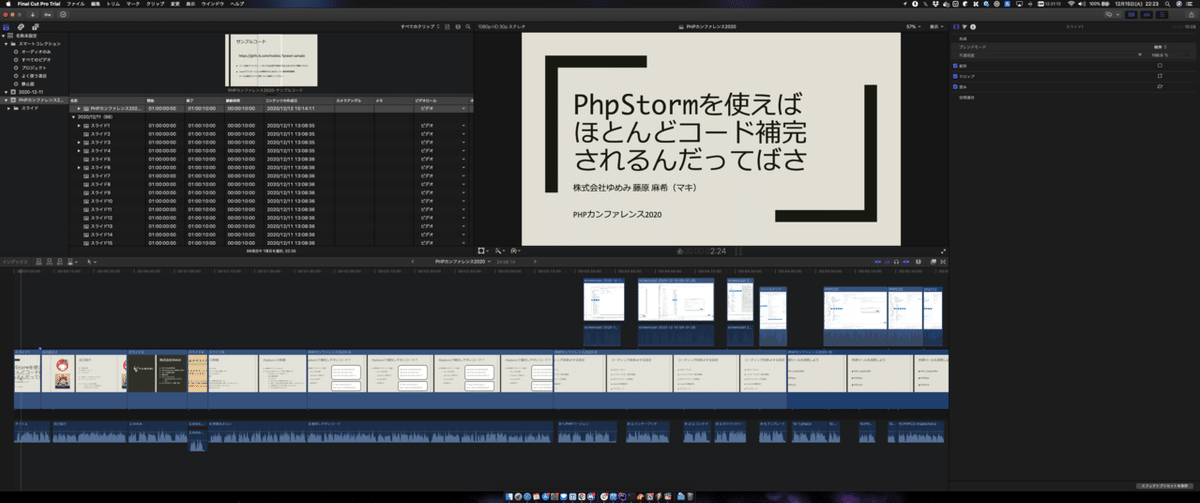This screenshot has width=1200, height=503.
Task: Open the keyword editor key icon
Action: pyautogui.click(x=48, y=14)
